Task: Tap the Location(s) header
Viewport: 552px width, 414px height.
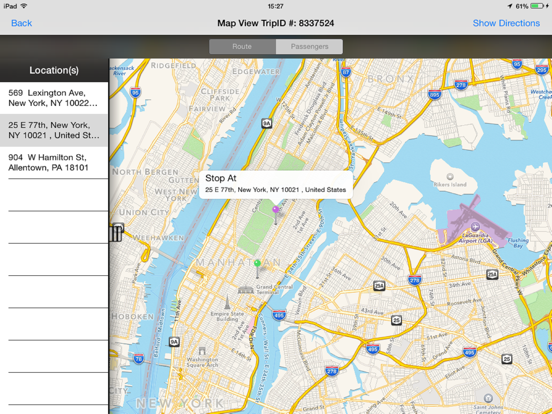Action: click(54, 70)
